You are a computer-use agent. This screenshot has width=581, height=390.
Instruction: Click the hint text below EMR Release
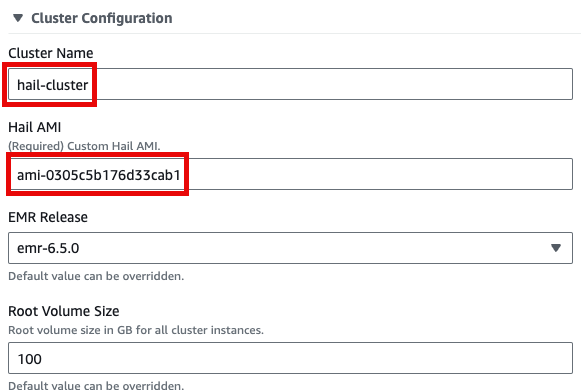tap(96, 276)
